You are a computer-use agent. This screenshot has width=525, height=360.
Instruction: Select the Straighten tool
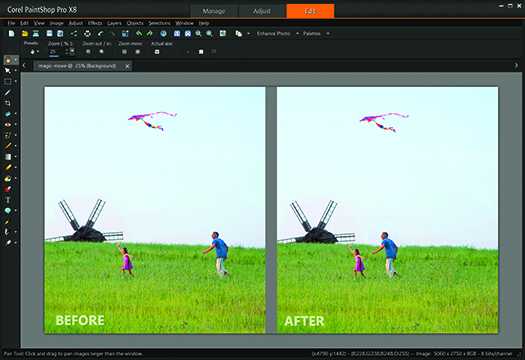tap(8, 114)
